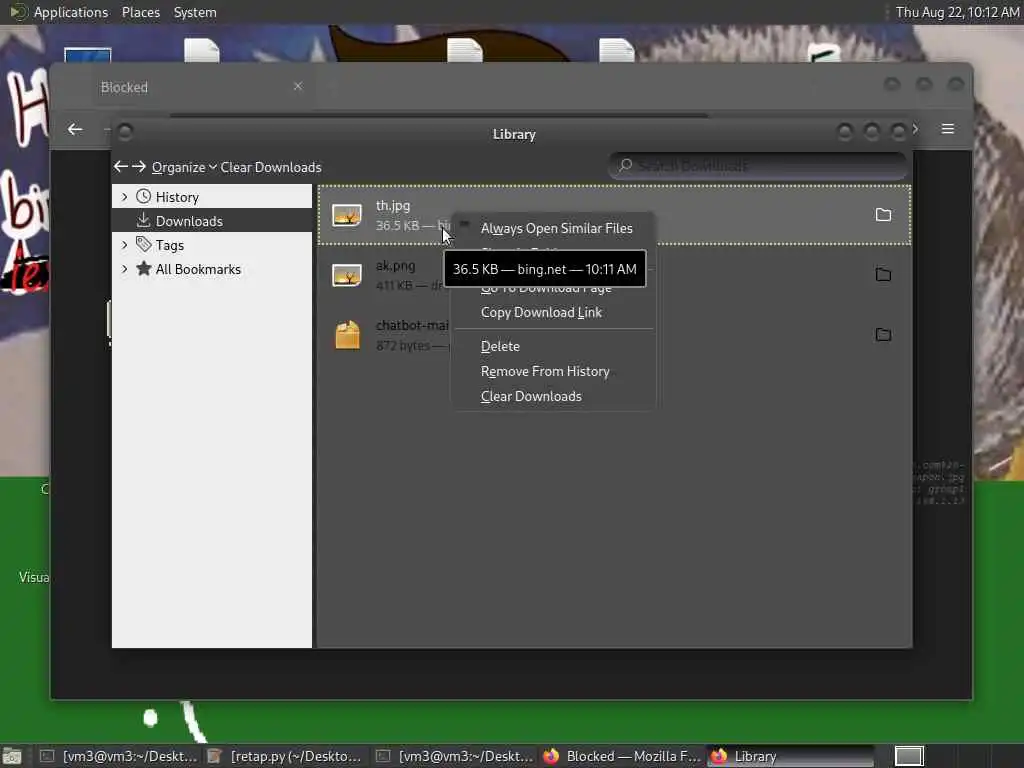Show th.jpg in its containing folder

pos(883,215)
